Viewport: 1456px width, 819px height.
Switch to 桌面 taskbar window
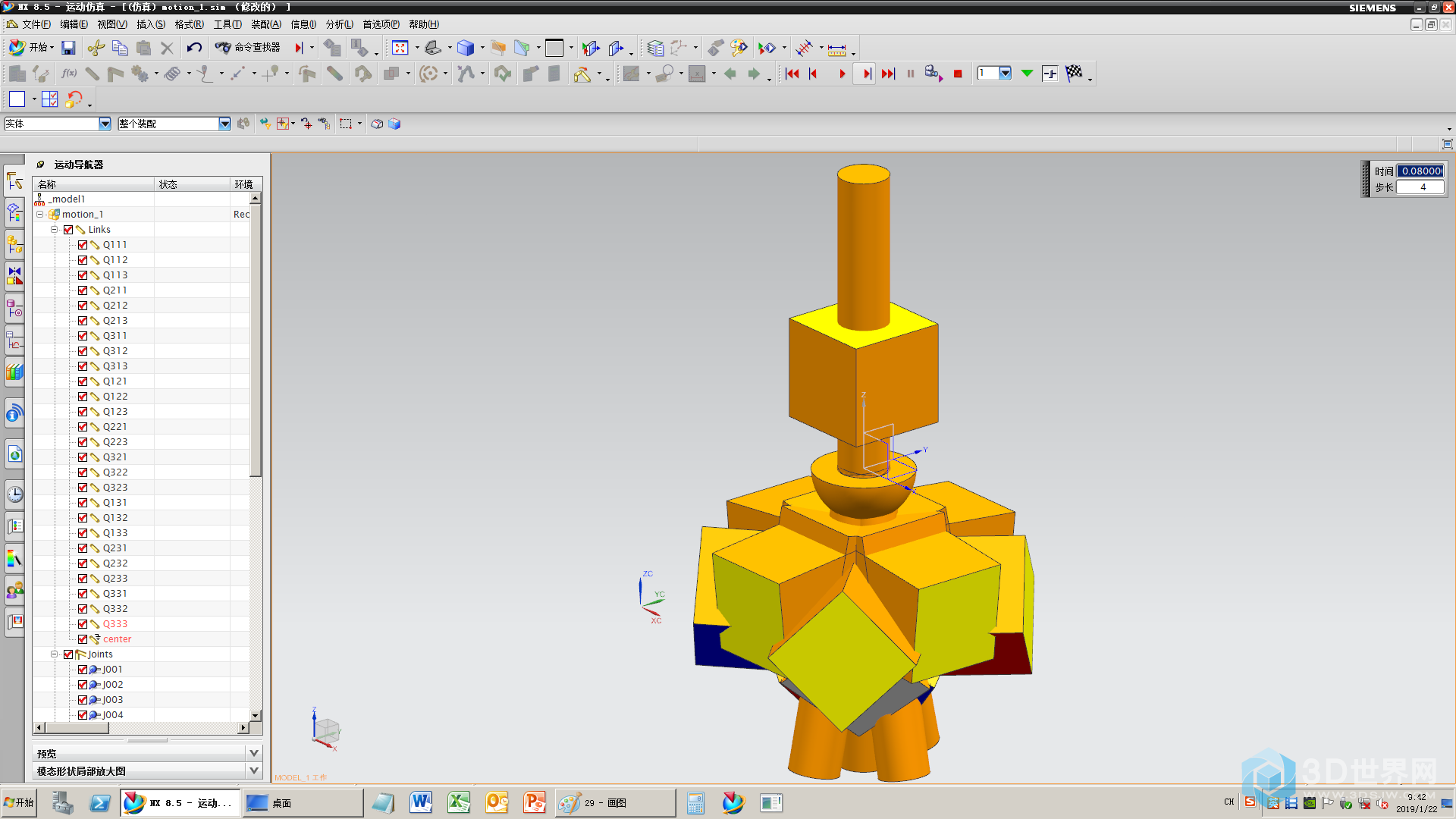[x=302, y=802]
